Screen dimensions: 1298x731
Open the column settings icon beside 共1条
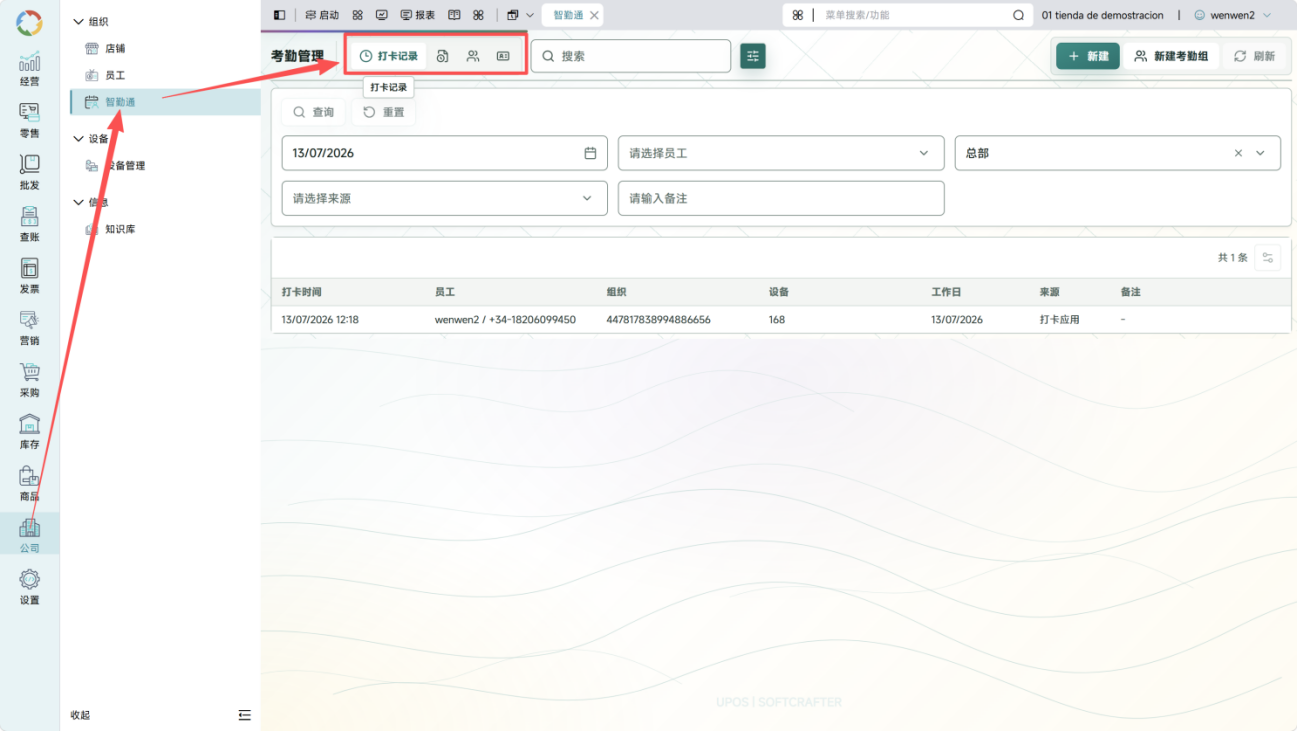(x=1268, y=257)
